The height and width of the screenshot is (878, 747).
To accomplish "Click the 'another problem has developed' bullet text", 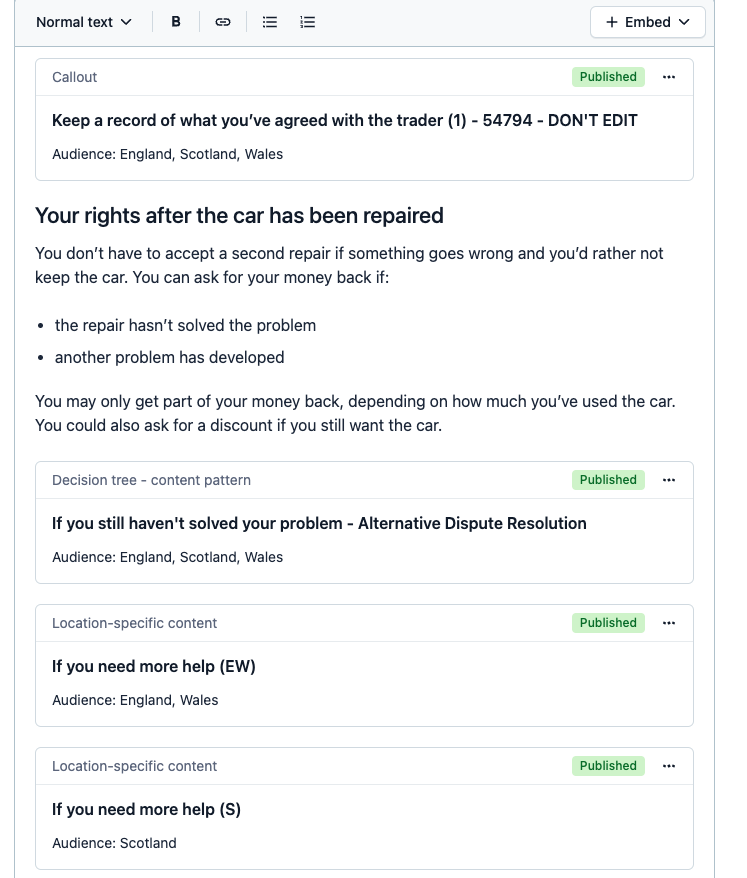I will pos(170,357).
